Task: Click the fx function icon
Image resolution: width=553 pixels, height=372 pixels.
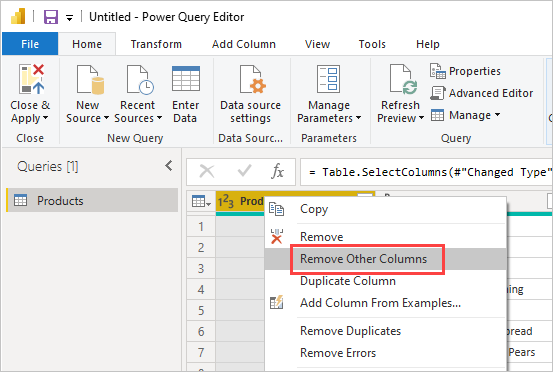Action: (278, 171)
